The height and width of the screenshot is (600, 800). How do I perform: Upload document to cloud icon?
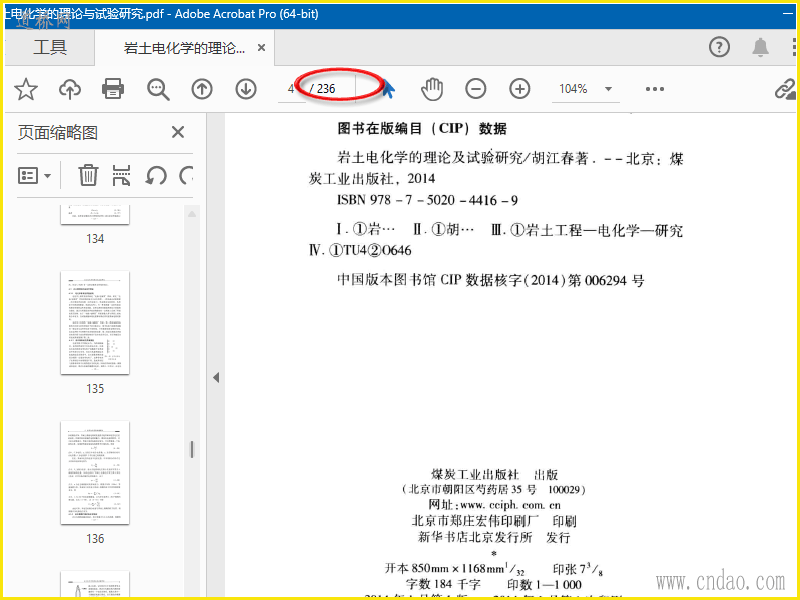pos(69,89)
